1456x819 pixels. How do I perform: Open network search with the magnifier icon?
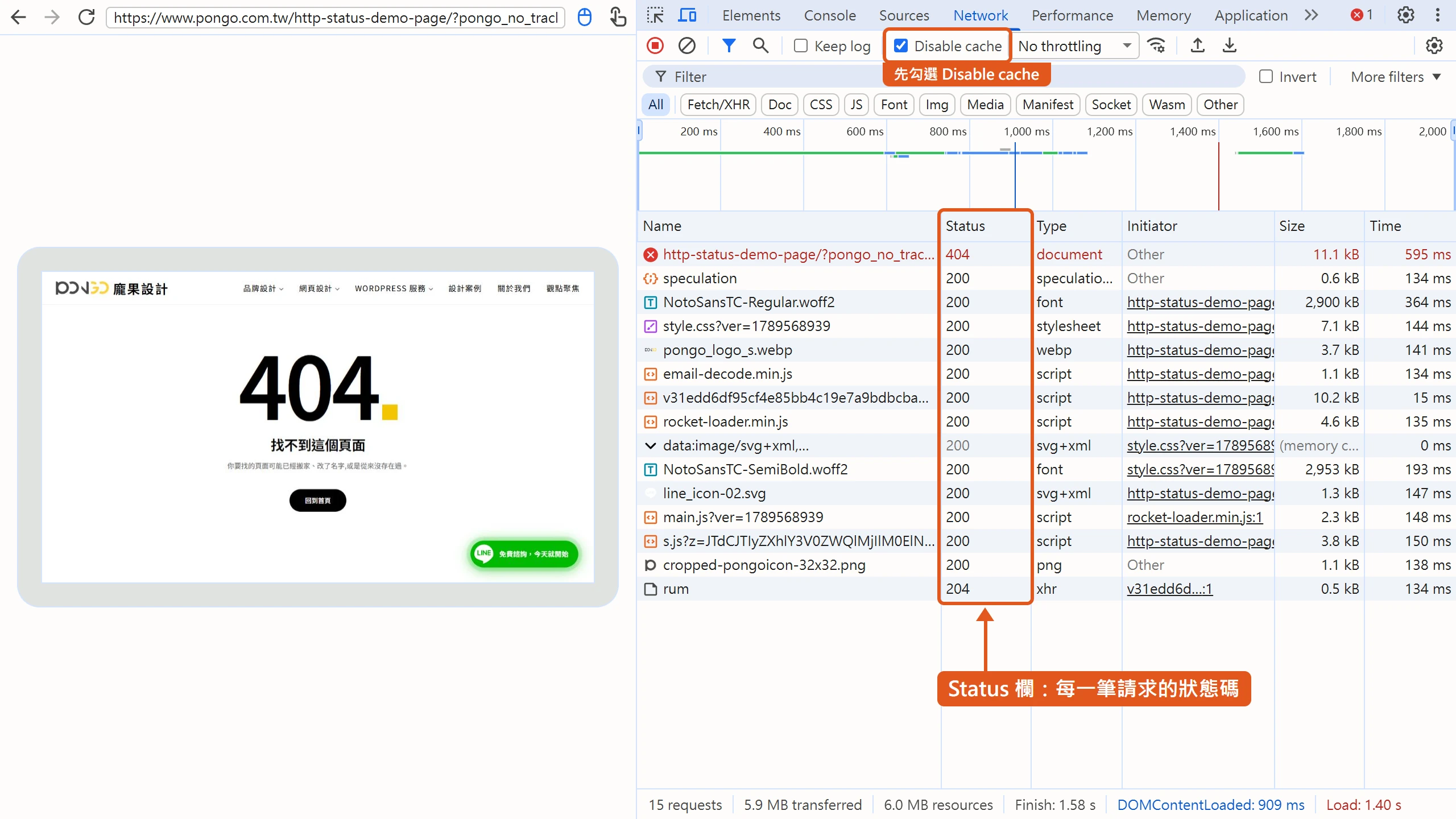760,45
